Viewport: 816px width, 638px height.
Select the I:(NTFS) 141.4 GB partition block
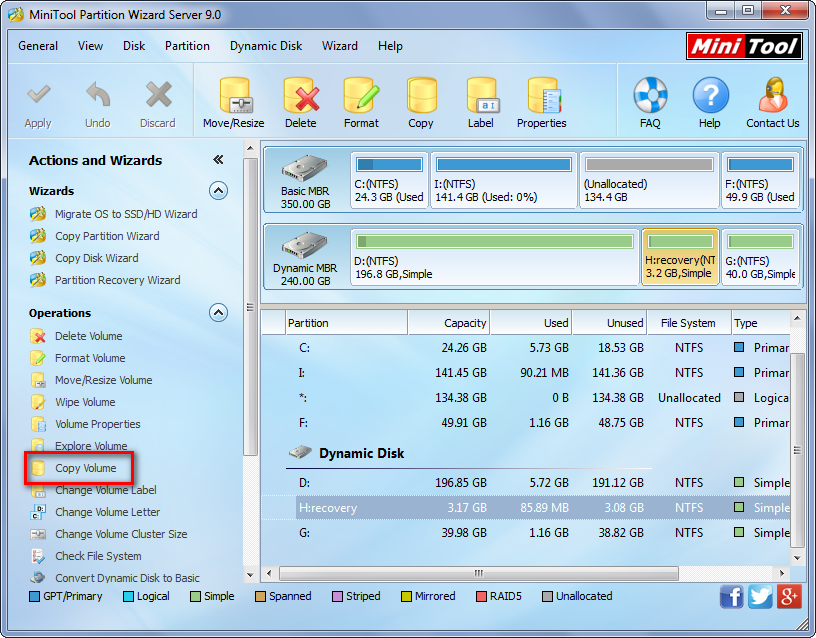coord(504,180)
